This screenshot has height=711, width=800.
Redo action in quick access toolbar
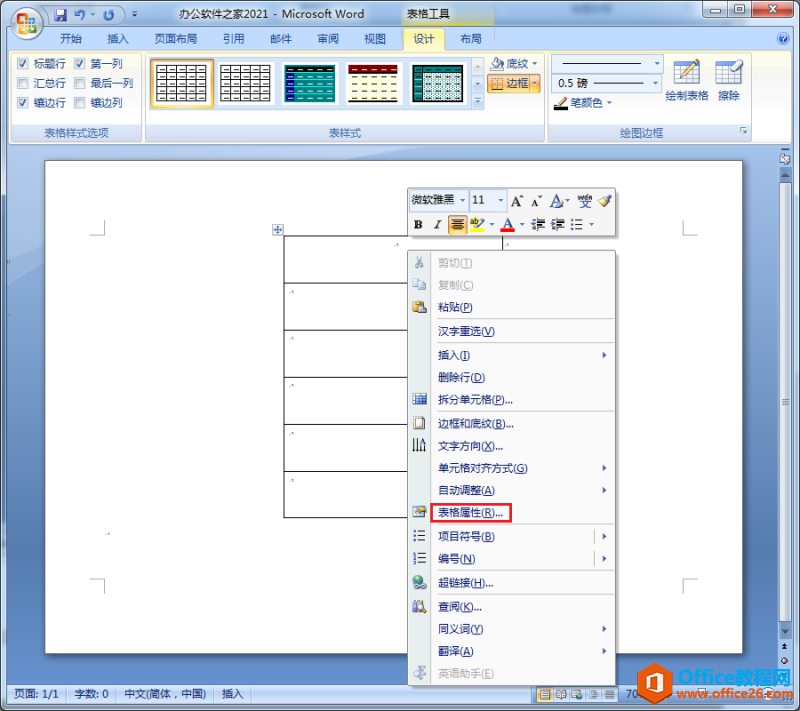coord(108,15)
